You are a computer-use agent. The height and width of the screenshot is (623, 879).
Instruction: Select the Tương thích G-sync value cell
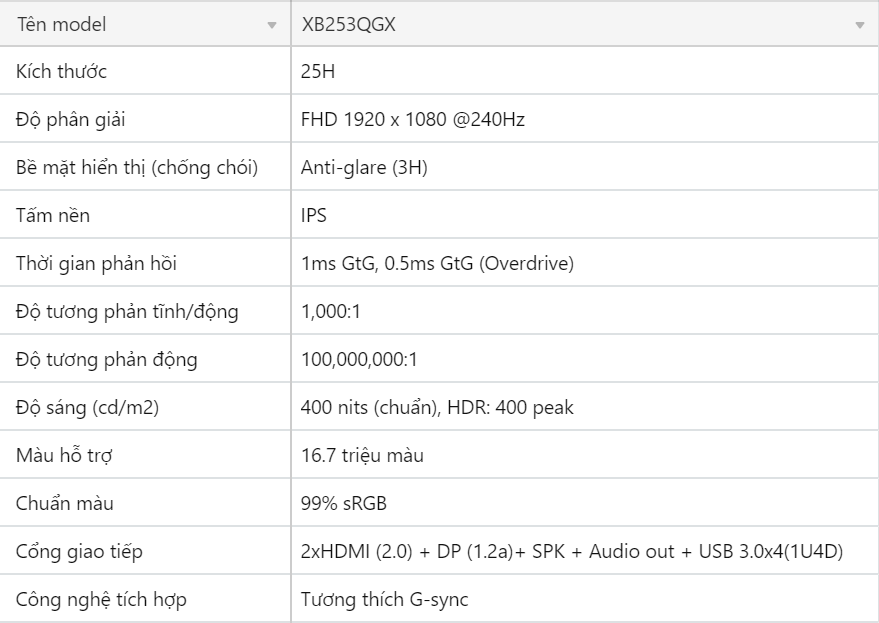click(x=585, y=599)
